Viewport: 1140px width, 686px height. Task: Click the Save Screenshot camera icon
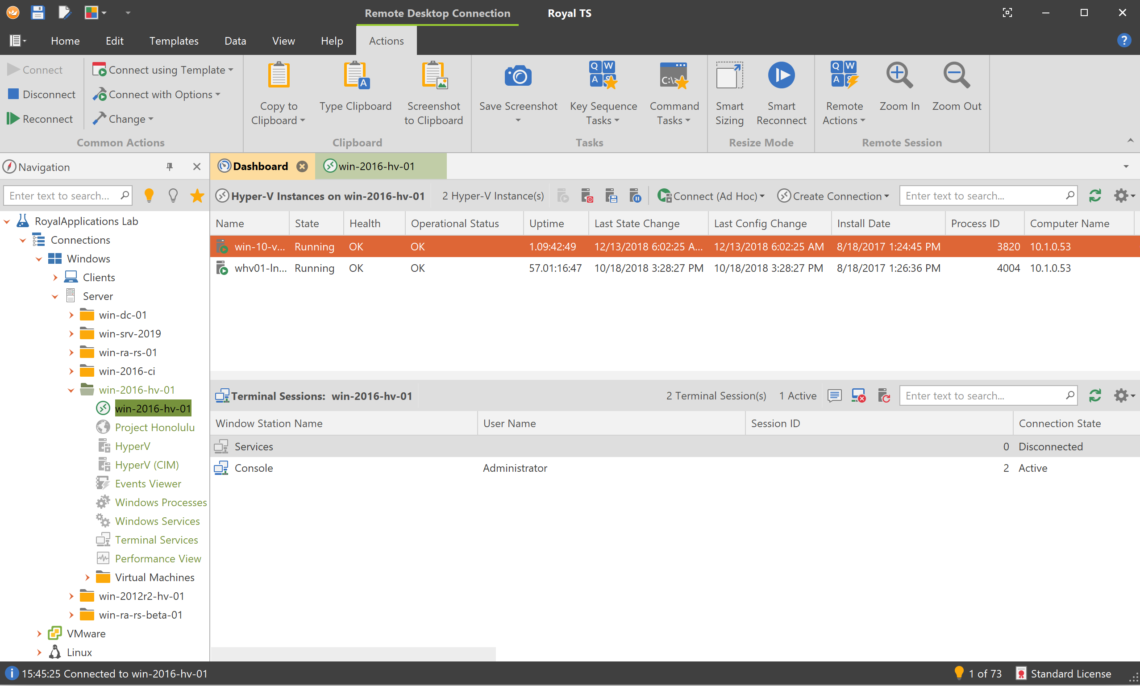coord(517,77)
